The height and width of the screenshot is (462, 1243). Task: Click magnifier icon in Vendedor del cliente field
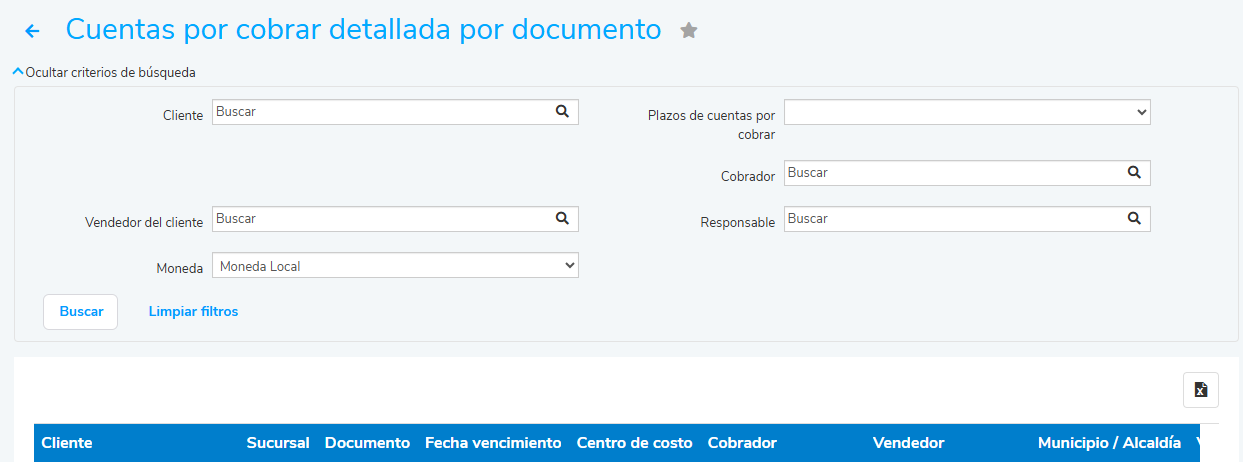(x=562, y=219)
